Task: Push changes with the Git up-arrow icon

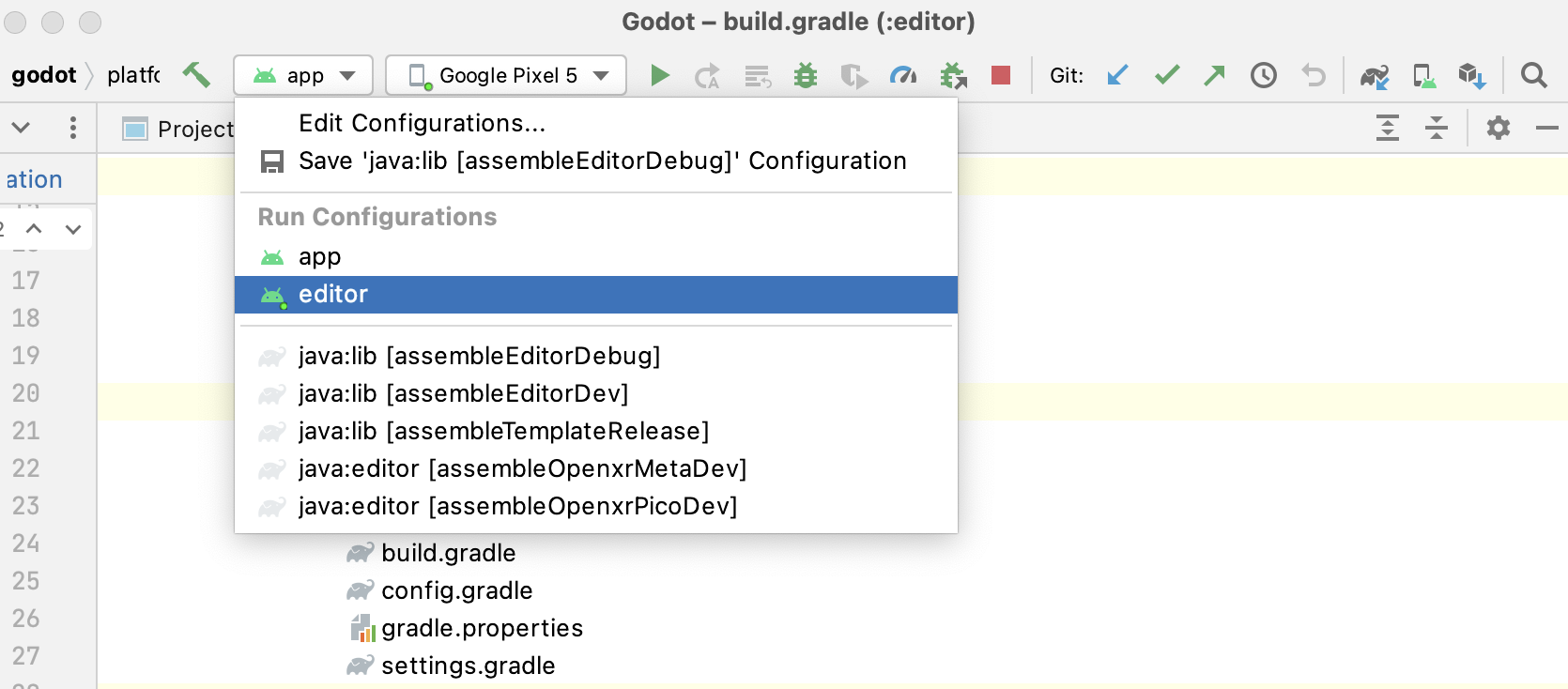Action: (x=1213, y=75)
